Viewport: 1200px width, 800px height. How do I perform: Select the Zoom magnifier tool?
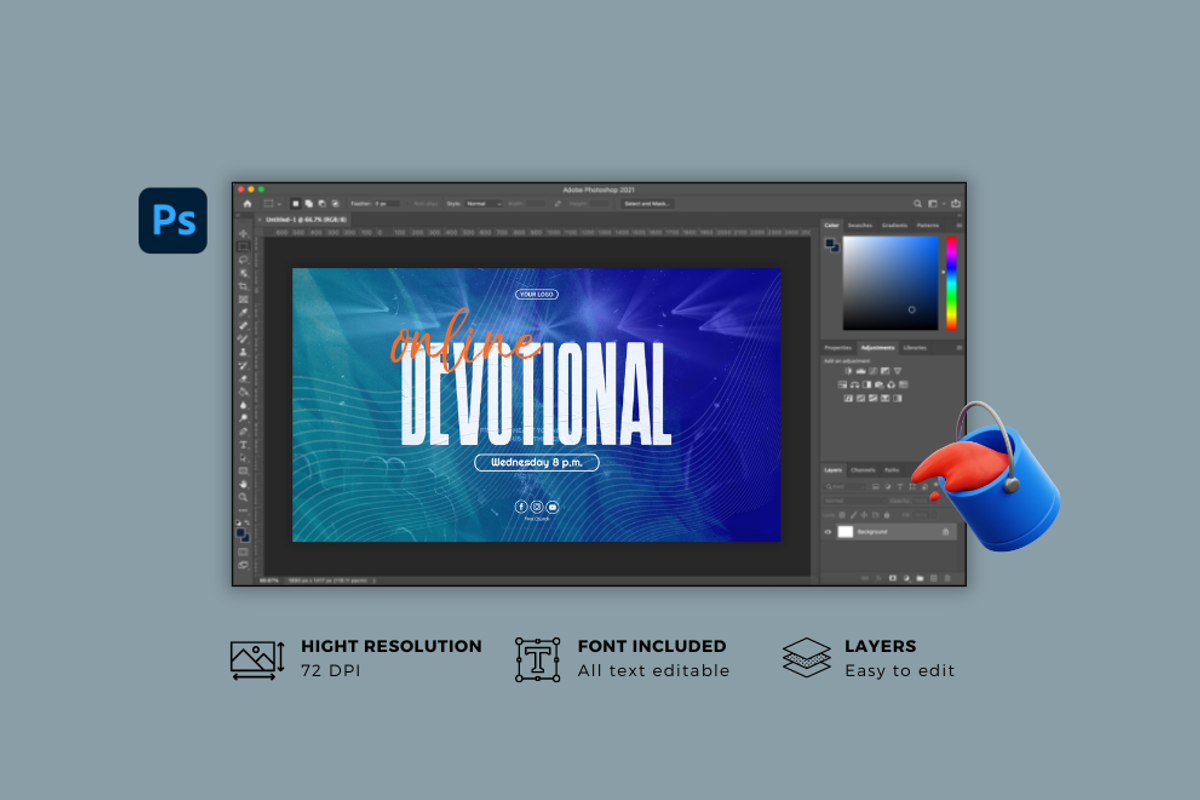(x=243, y=496)
